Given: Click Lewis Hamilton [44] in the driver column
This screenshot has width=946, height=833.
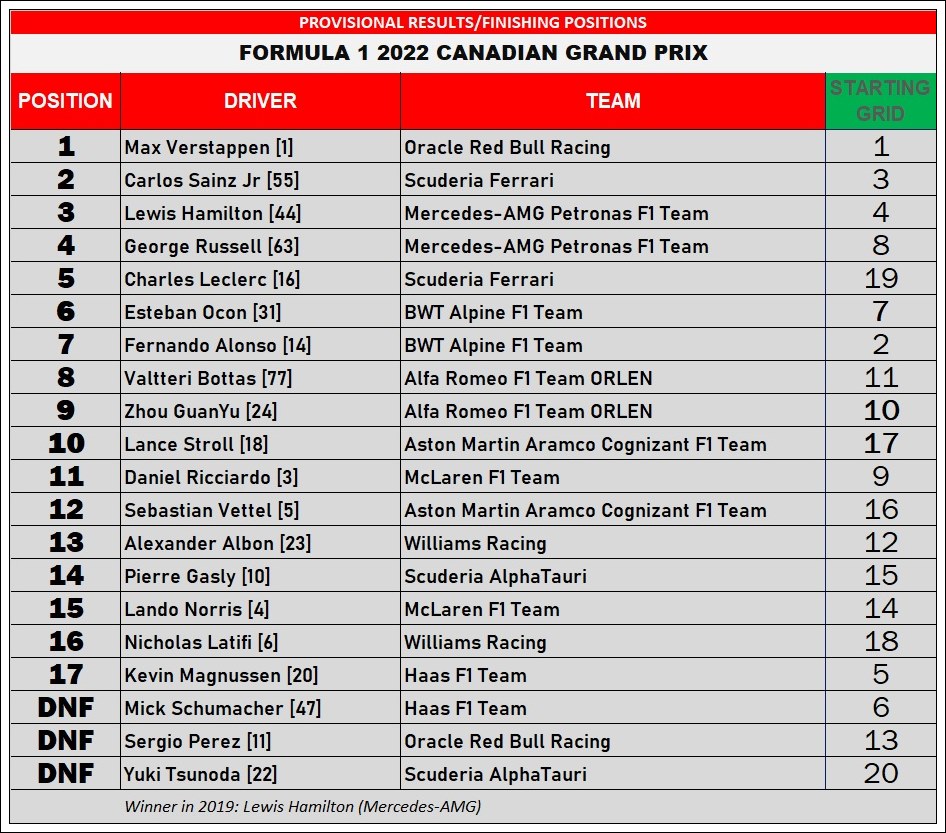Looking at the screenshot, I should (213, 213).
